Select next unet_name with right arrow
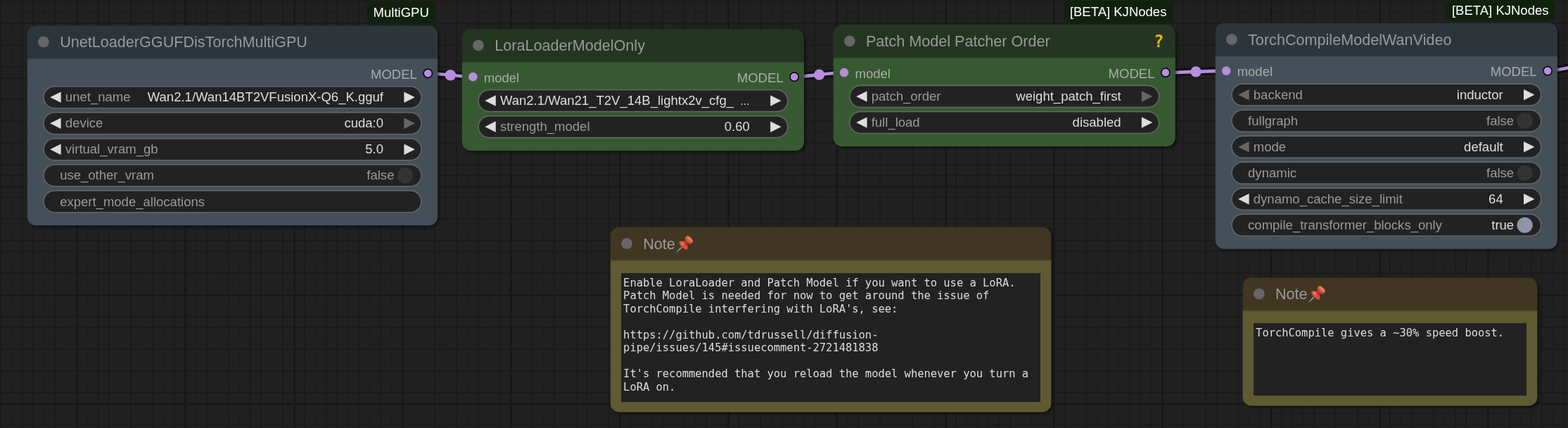 409,97
